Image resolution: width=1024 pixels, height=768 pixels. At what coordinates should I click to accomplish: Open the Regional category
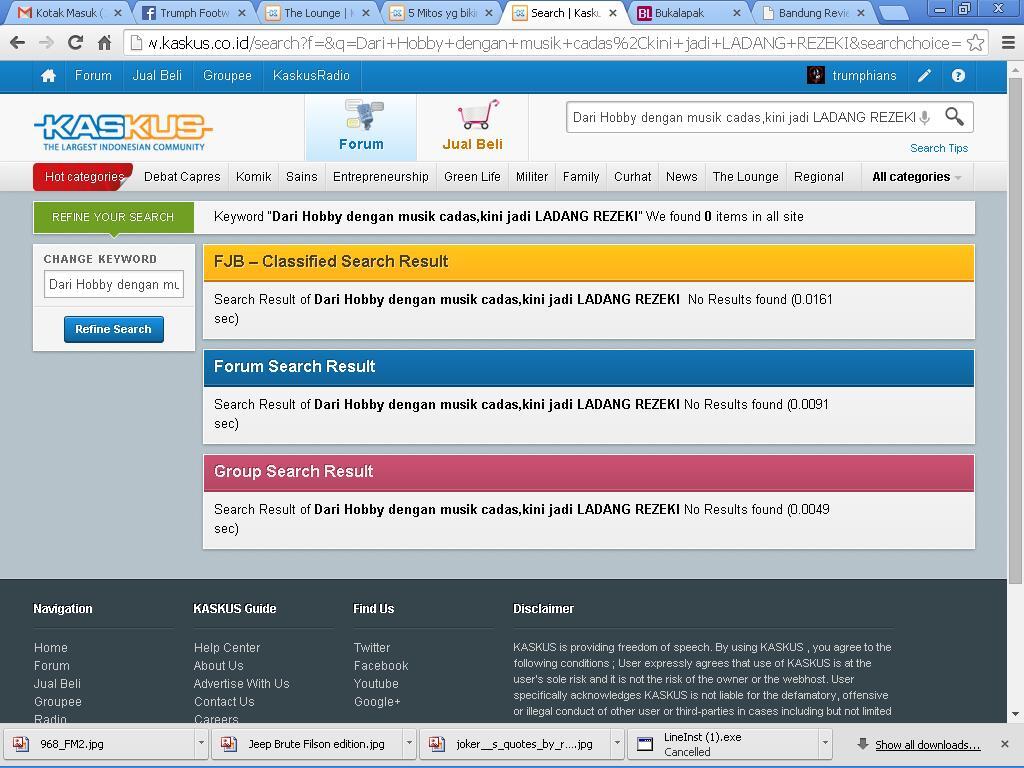[819, 177]
